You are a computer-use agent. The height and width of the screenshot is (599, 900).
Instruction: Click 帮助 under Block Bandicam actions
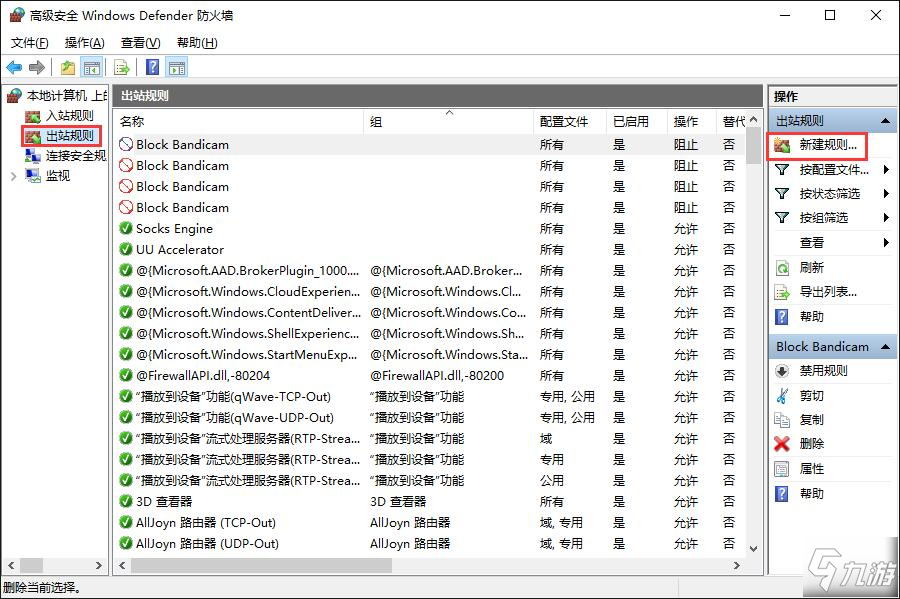(x=811, y=494)
